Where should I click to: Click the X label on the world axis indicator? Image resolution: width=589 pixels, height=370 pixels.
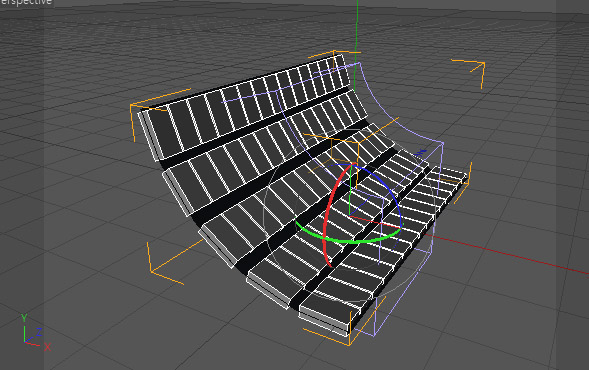point(47,347)
